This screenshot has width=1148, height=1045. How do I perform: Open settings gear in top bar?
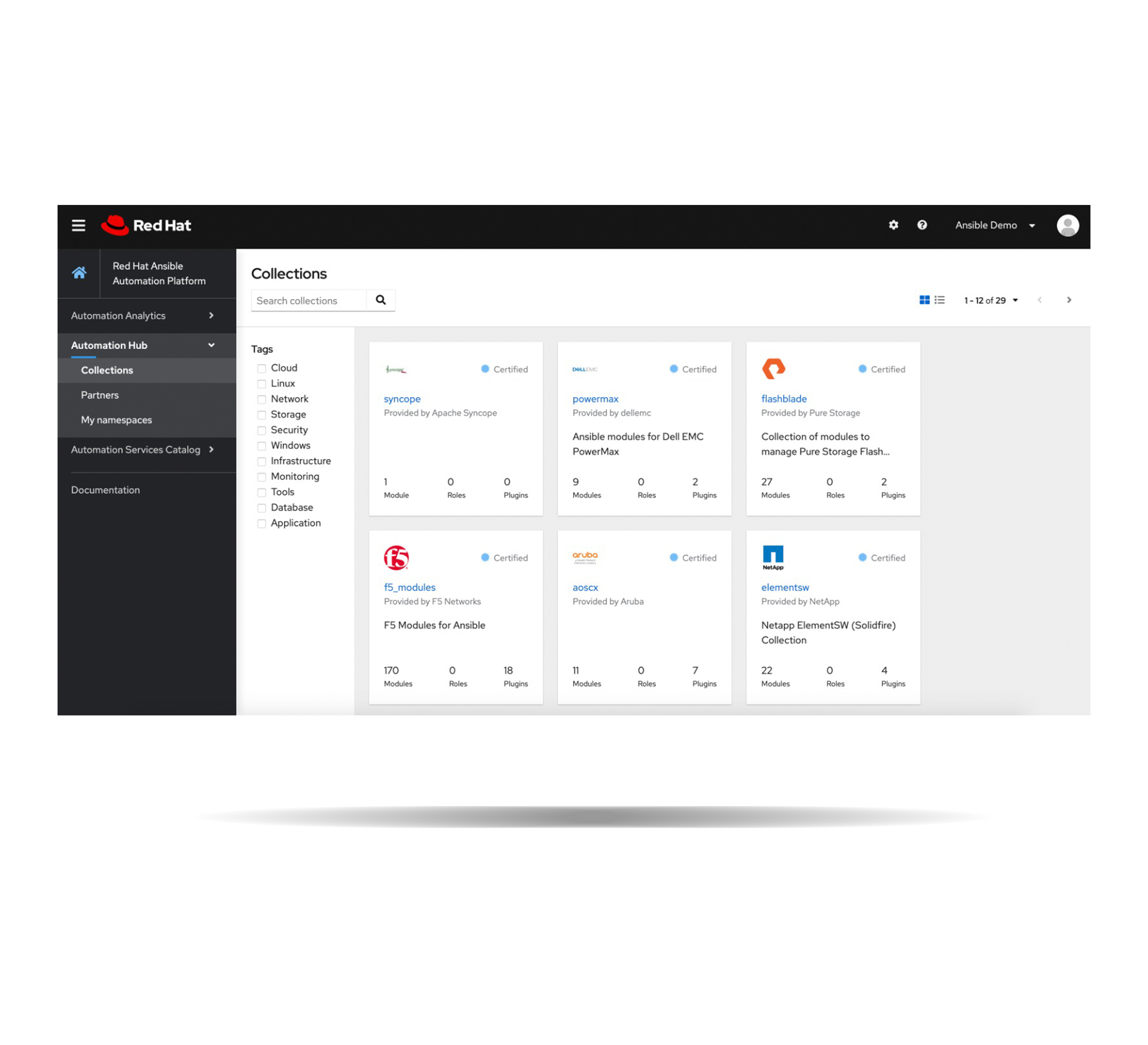(893, 225)
